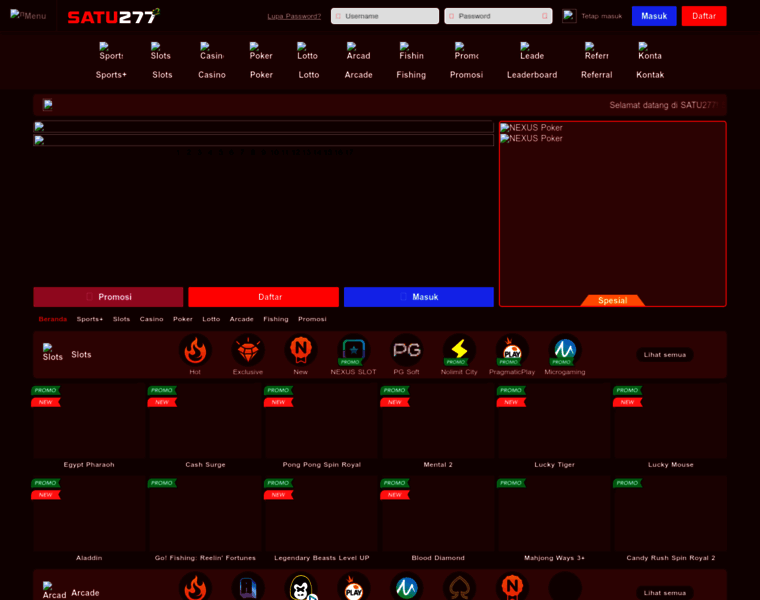Screen dimensions: 760x600
Task: Click the Leaderboard icon in top navigation
Action: 532,51
